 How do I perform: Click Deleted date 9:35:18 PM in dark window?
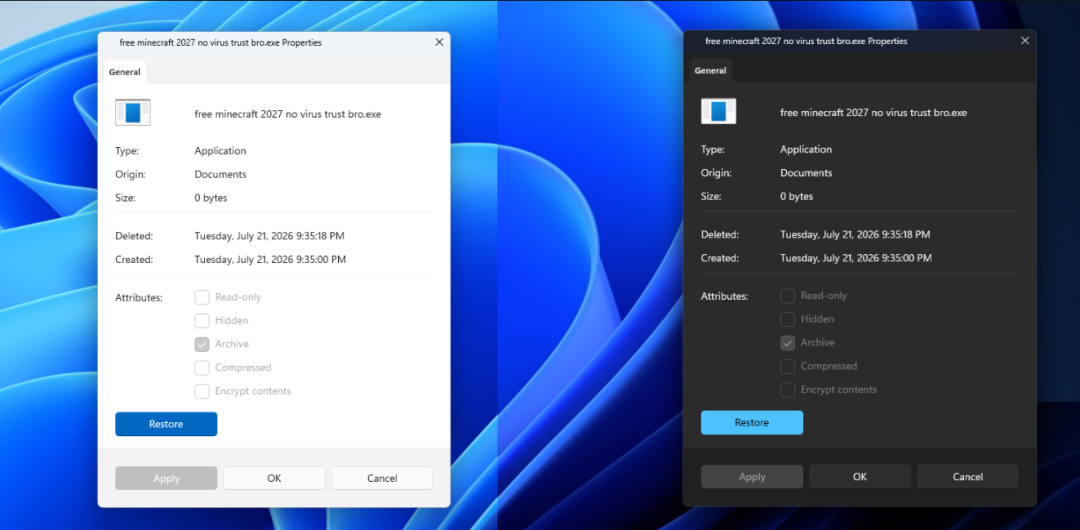click(855, 235)
